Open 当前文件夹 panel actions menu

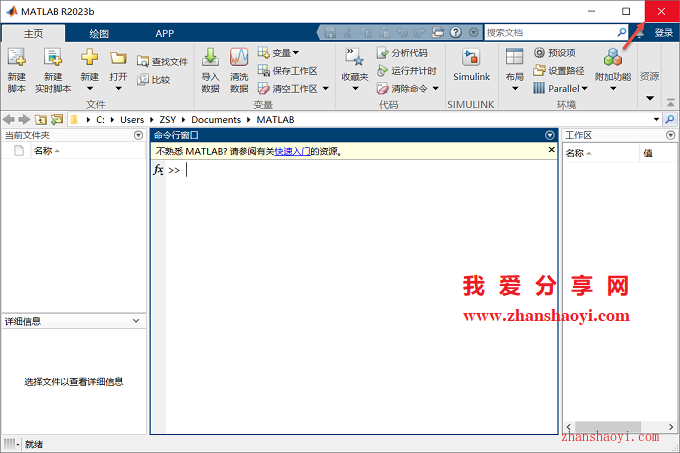pyautogui.click(x=138, y=135)
